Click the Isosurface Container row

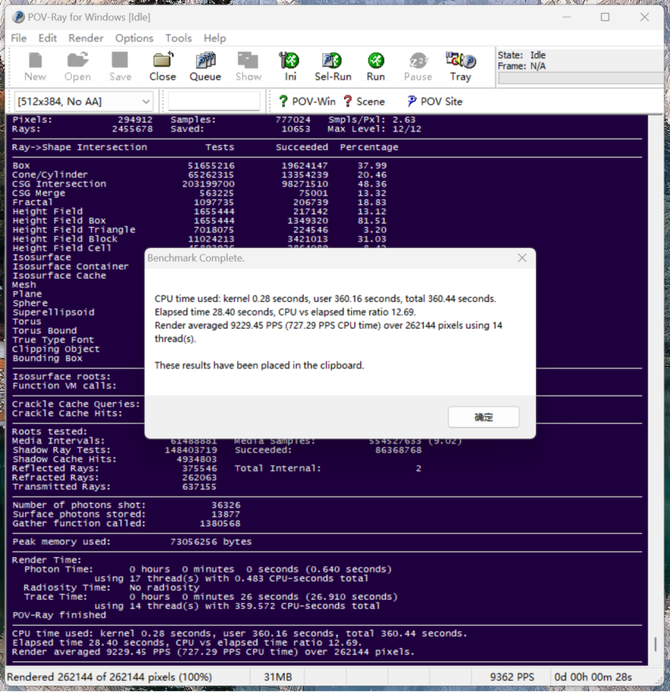click(x=71, y=267)
